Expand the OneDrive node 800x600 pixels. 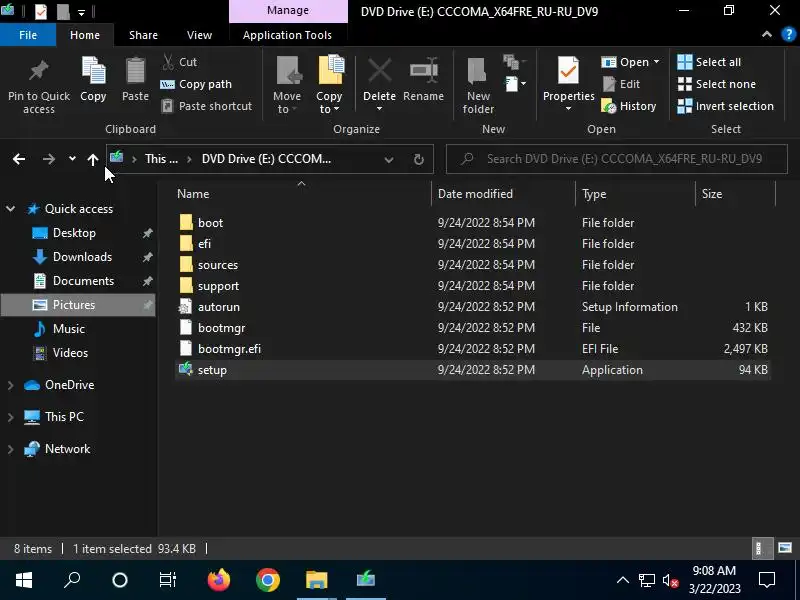(10, 385)
